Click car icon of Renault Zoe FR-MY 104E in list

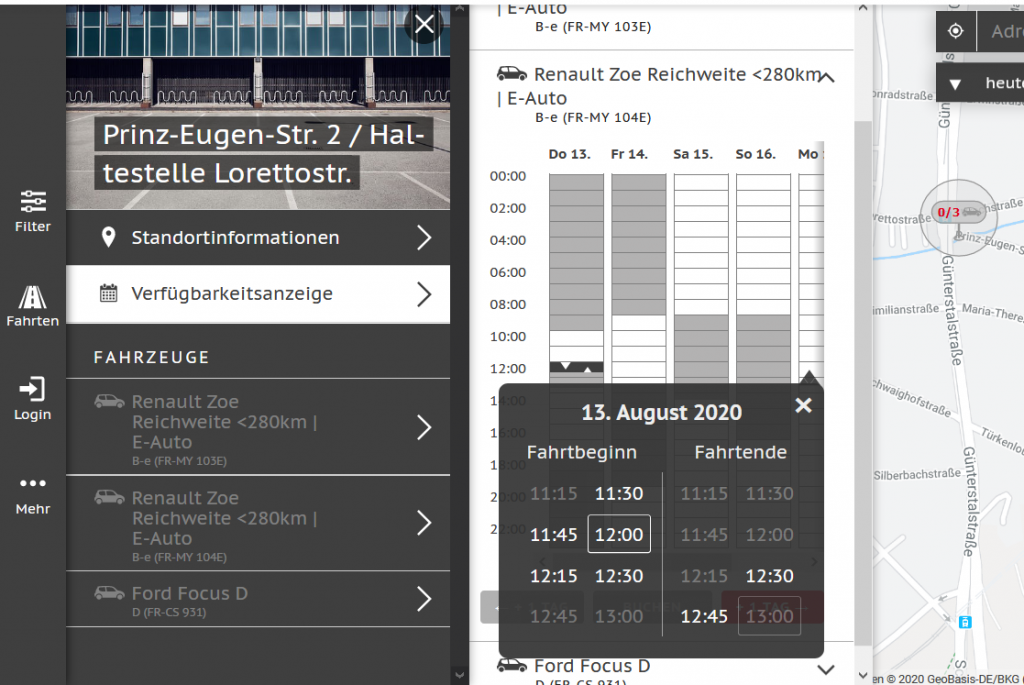(x=110, y=497)
